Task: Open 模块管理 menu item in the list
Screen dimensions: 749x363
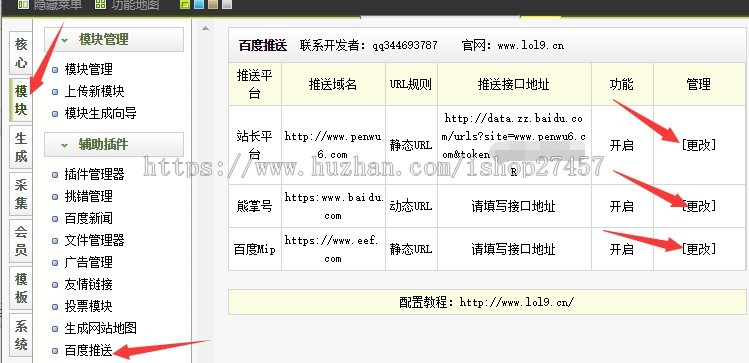Action: pos(88,69)
